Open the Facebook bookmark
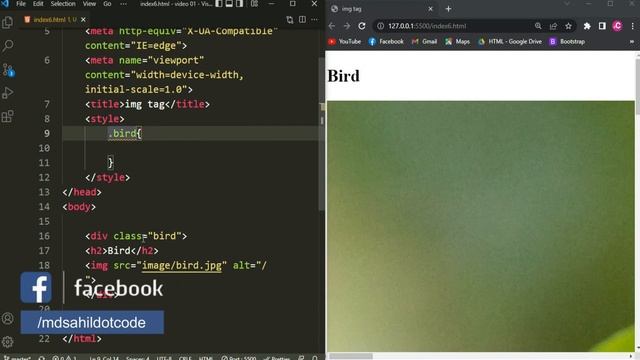This screenshot has width=640, height=360. coord(386,42)
